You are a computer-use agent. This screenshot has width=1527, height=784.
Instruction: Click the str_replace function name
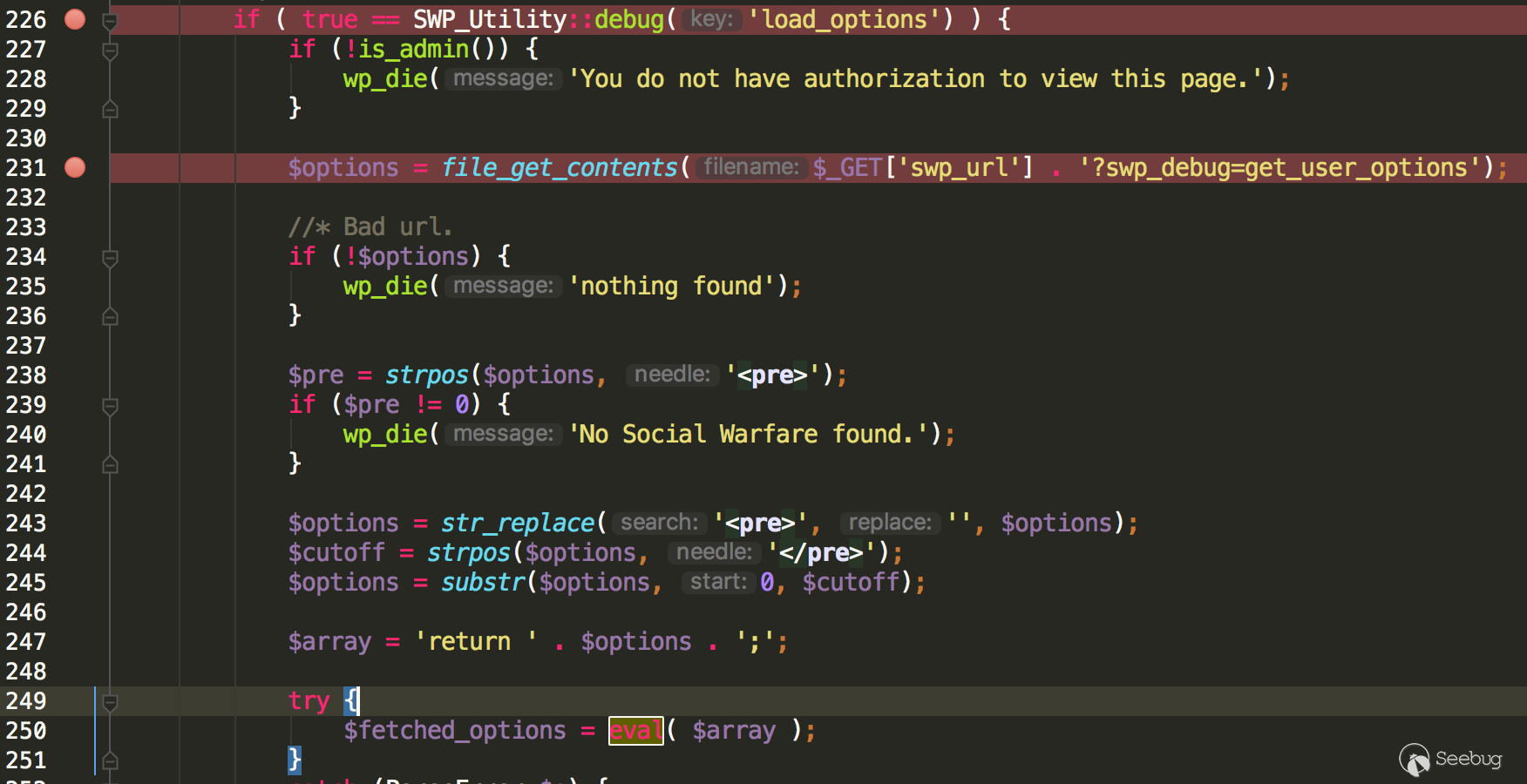click(518, 523)
